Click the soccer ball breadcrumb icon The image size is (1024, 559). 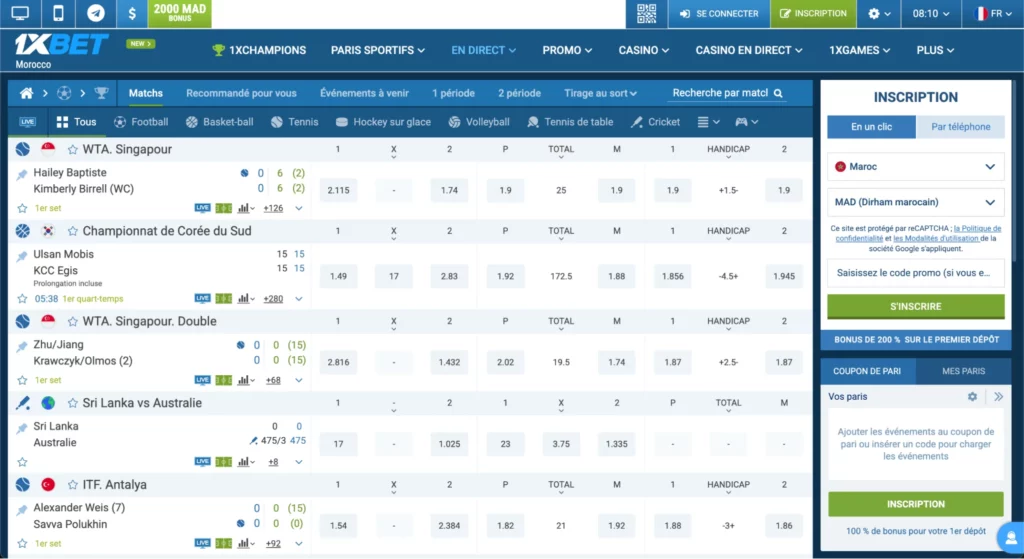coord(64,93)
